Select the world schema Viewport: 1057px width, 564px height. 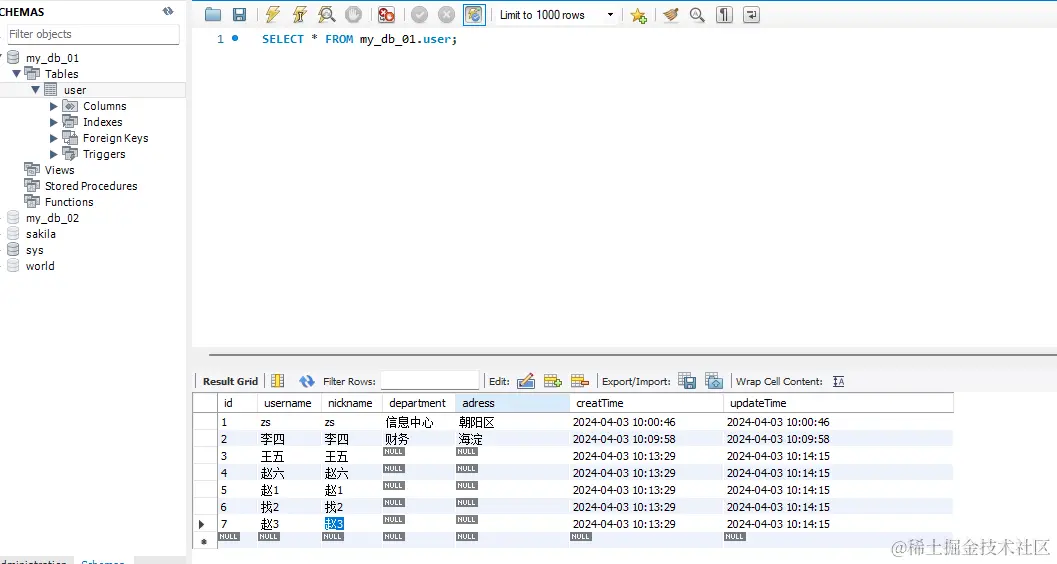[40, 266]
